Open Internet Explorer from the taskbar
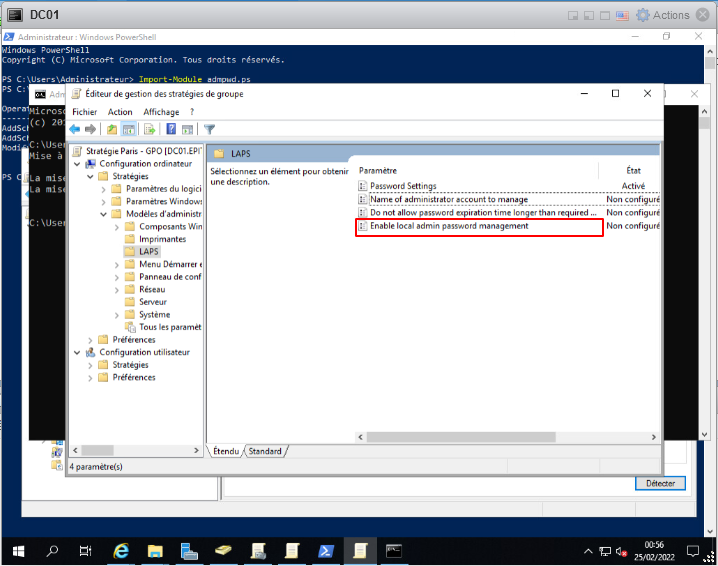 (x=121, y=551)
